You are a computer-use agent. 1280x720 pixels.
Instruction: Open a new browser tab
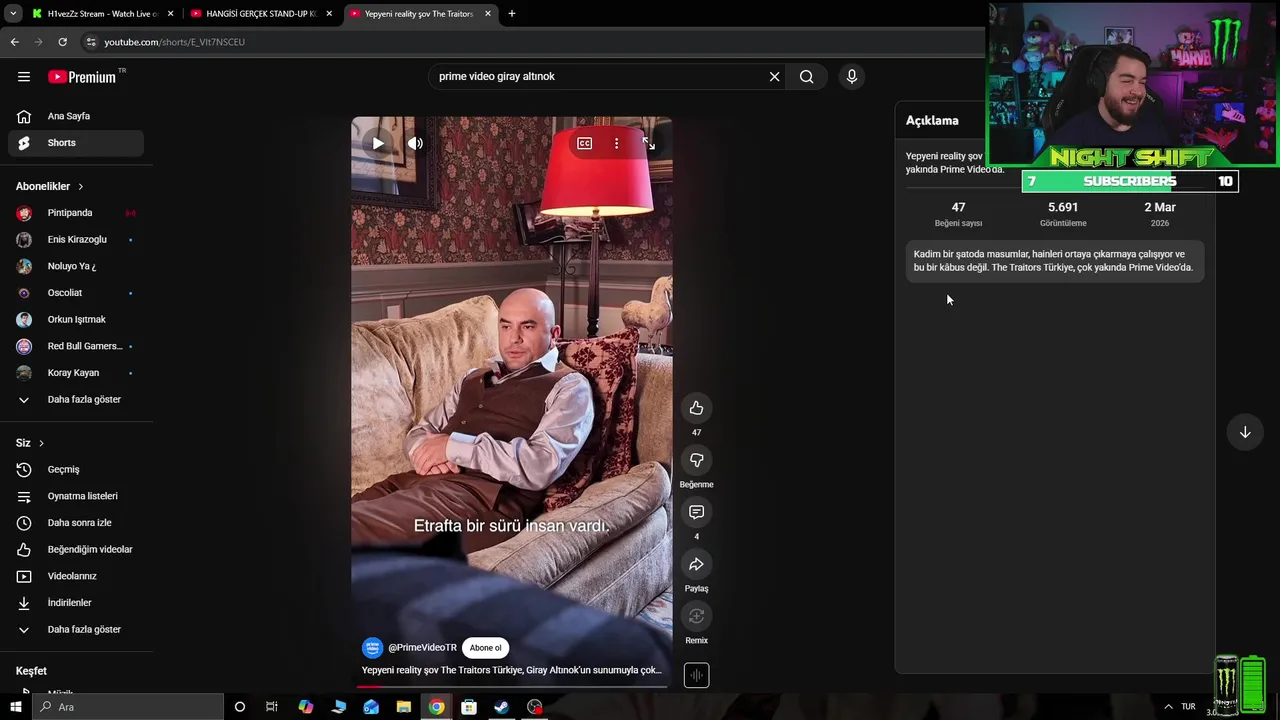[x=512, y=14]
